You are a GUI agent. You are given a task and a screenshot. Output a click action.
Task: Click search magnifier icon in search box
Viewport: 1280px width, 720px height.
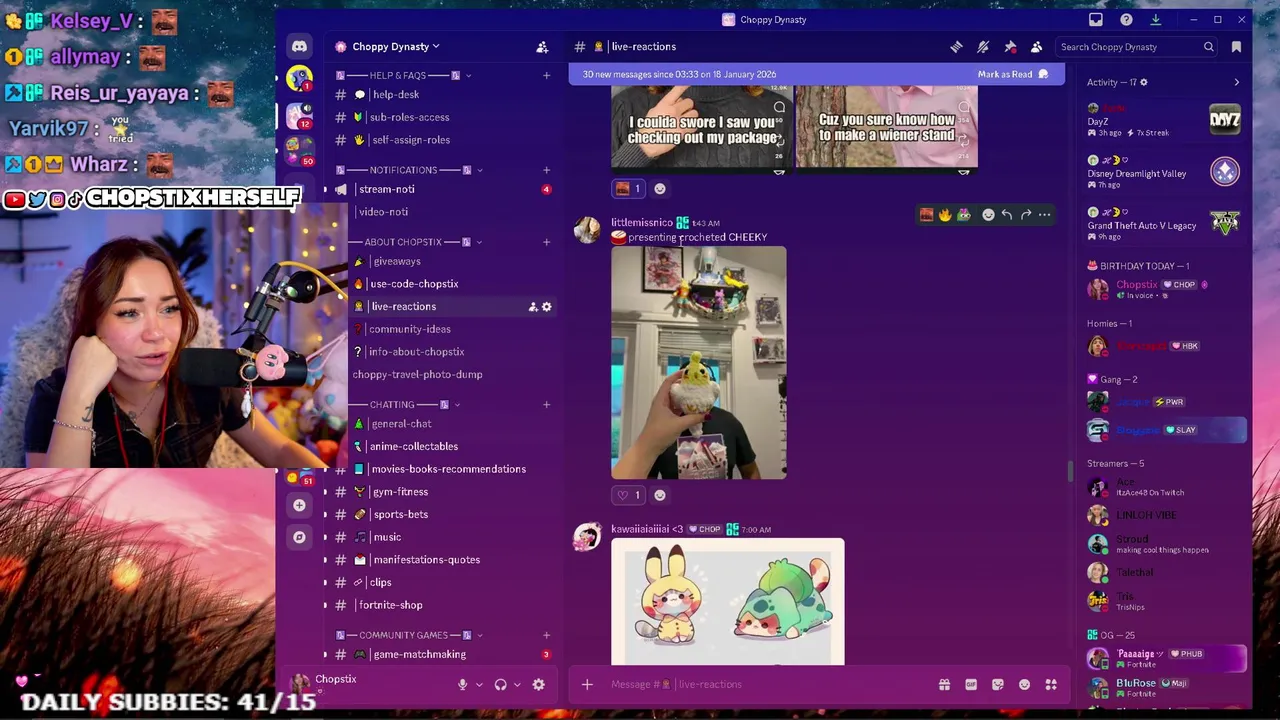click(x=1208, y=47)
